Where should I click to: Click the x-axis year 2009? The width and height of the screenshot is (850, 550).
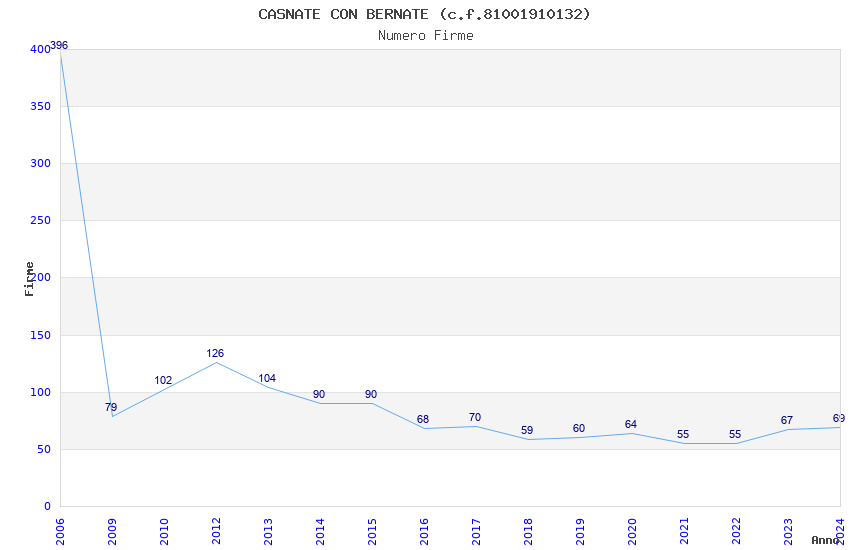pos(112,532)
